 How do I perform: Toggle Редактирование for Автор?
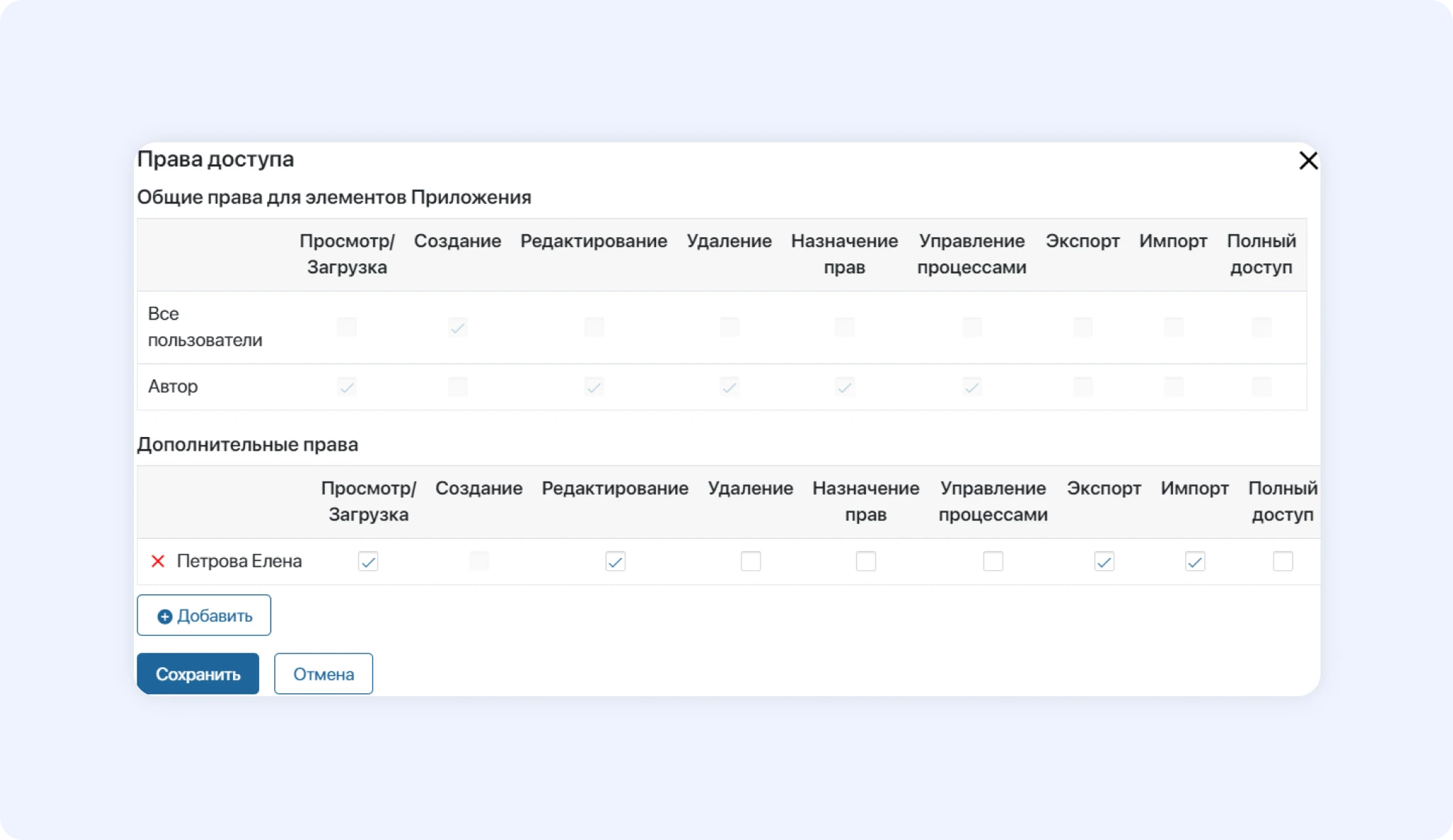593,387
